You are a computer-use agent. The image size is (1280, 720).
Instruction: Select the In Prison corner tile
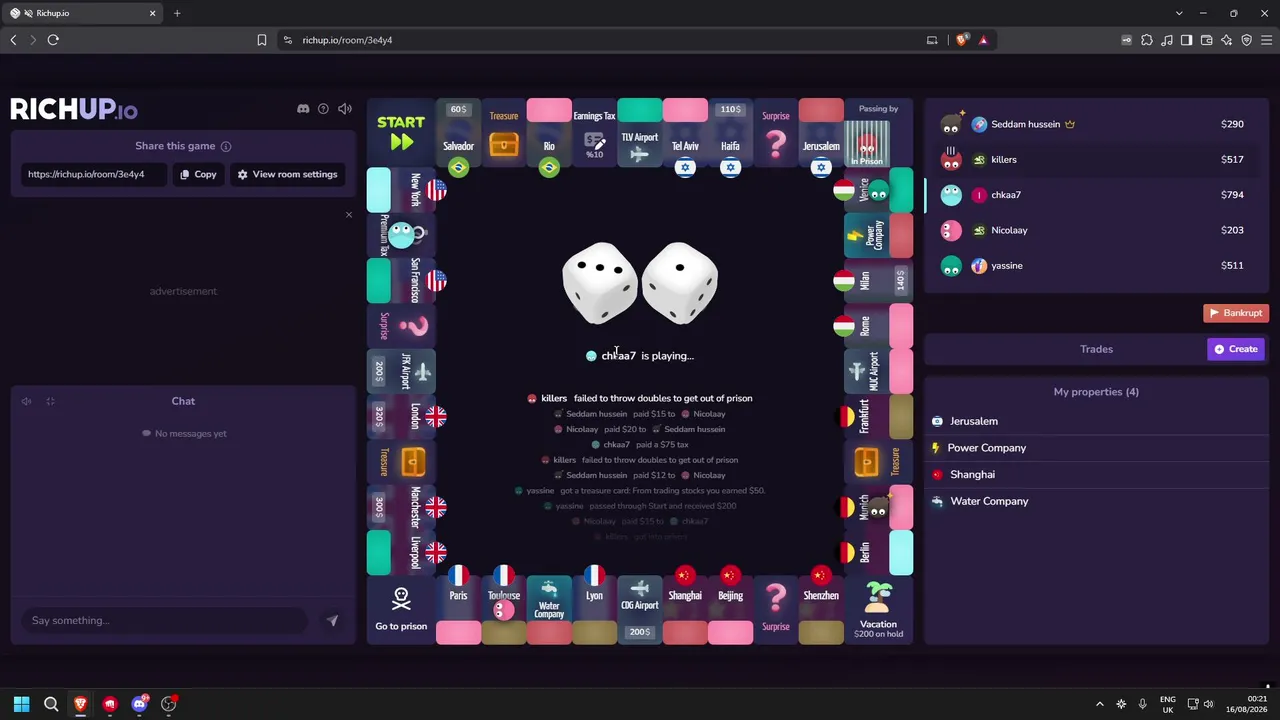click(879, 133)
